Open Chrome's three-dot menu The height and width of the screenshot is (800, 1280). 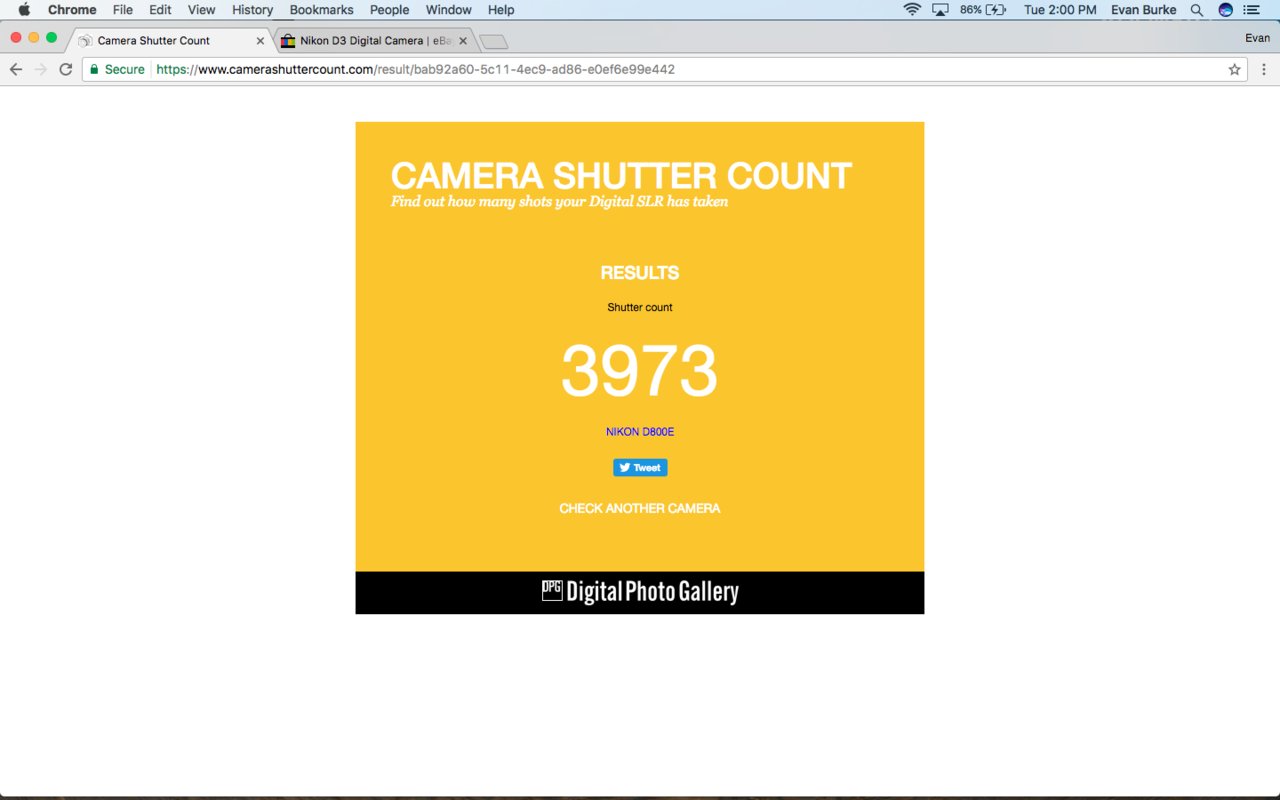coord(1264,70)
